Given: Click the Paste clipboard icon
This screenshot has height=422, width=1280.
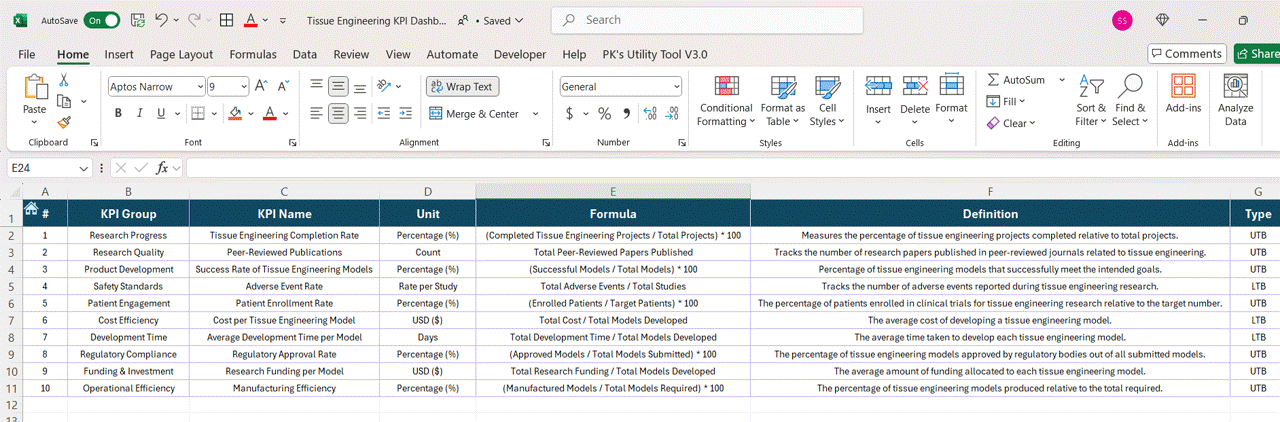Looking at the screenshot, I should click(x=35, y=87).
